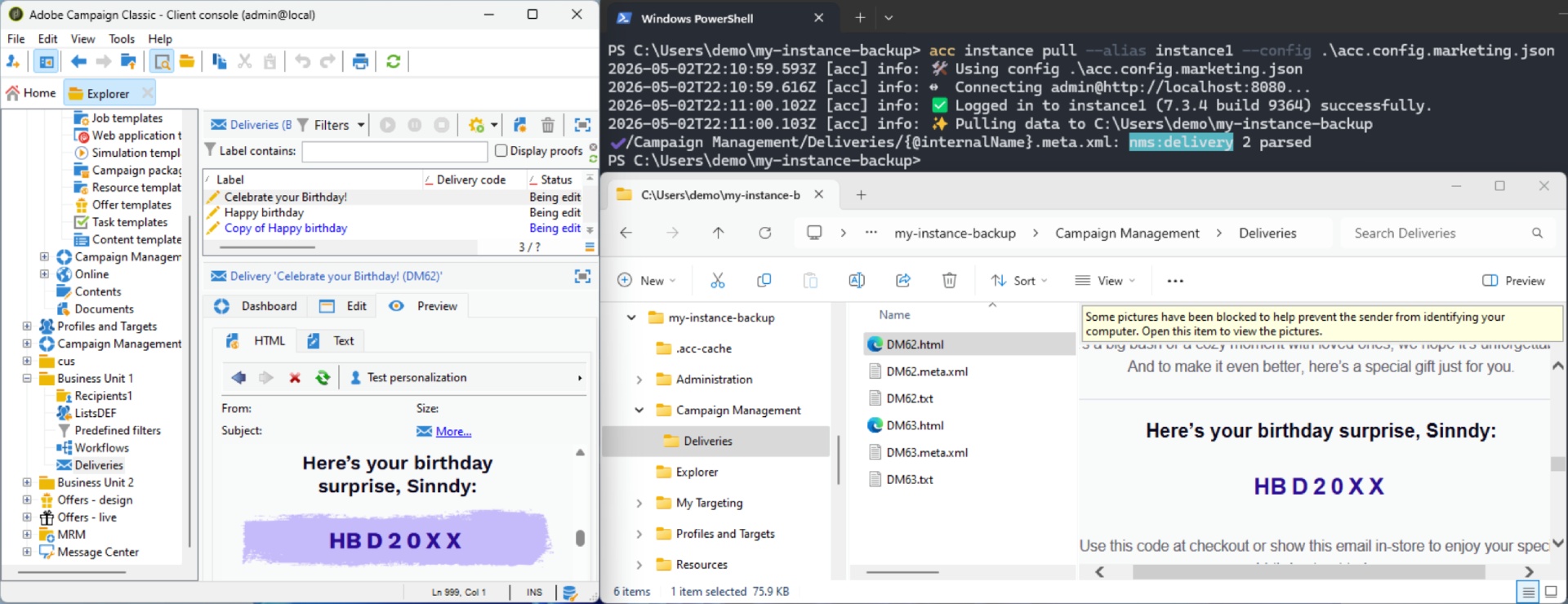Toggle the Display proofs checkbox
Viewport: 1568px width, 604px height.
[x=501, y=151]
